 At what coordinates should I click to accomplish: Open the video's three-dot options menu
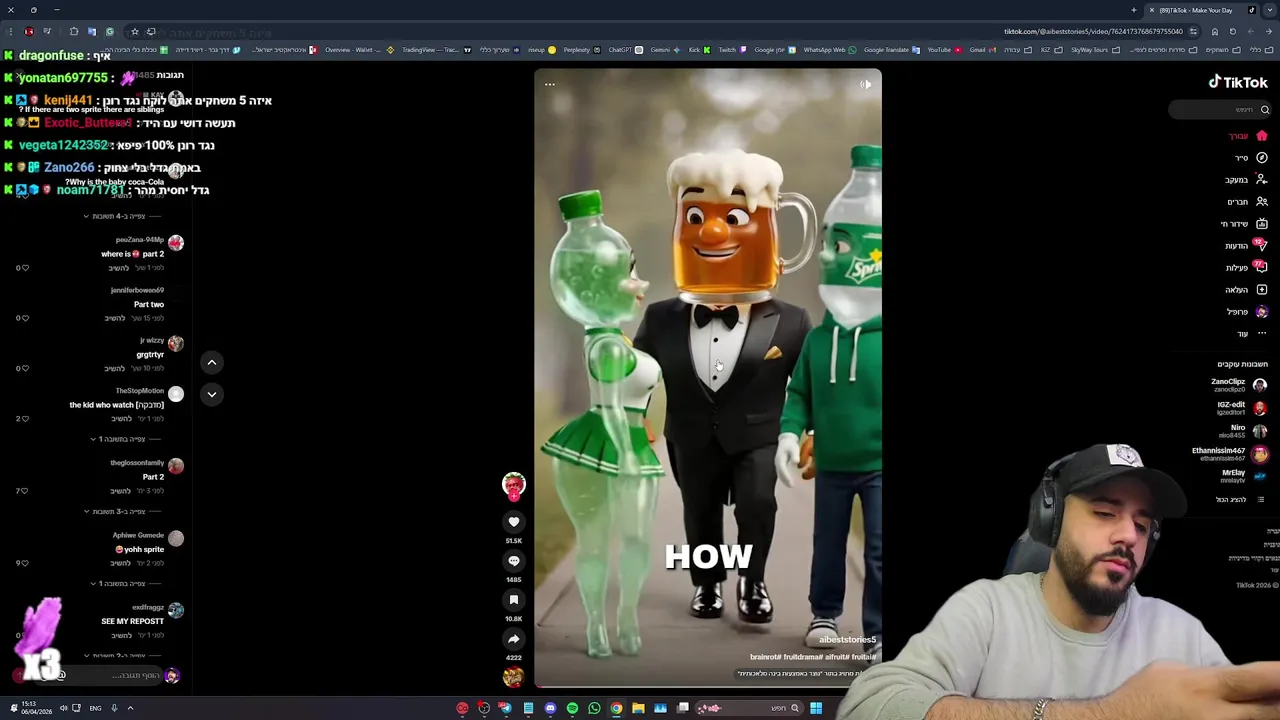coord(550,85)
